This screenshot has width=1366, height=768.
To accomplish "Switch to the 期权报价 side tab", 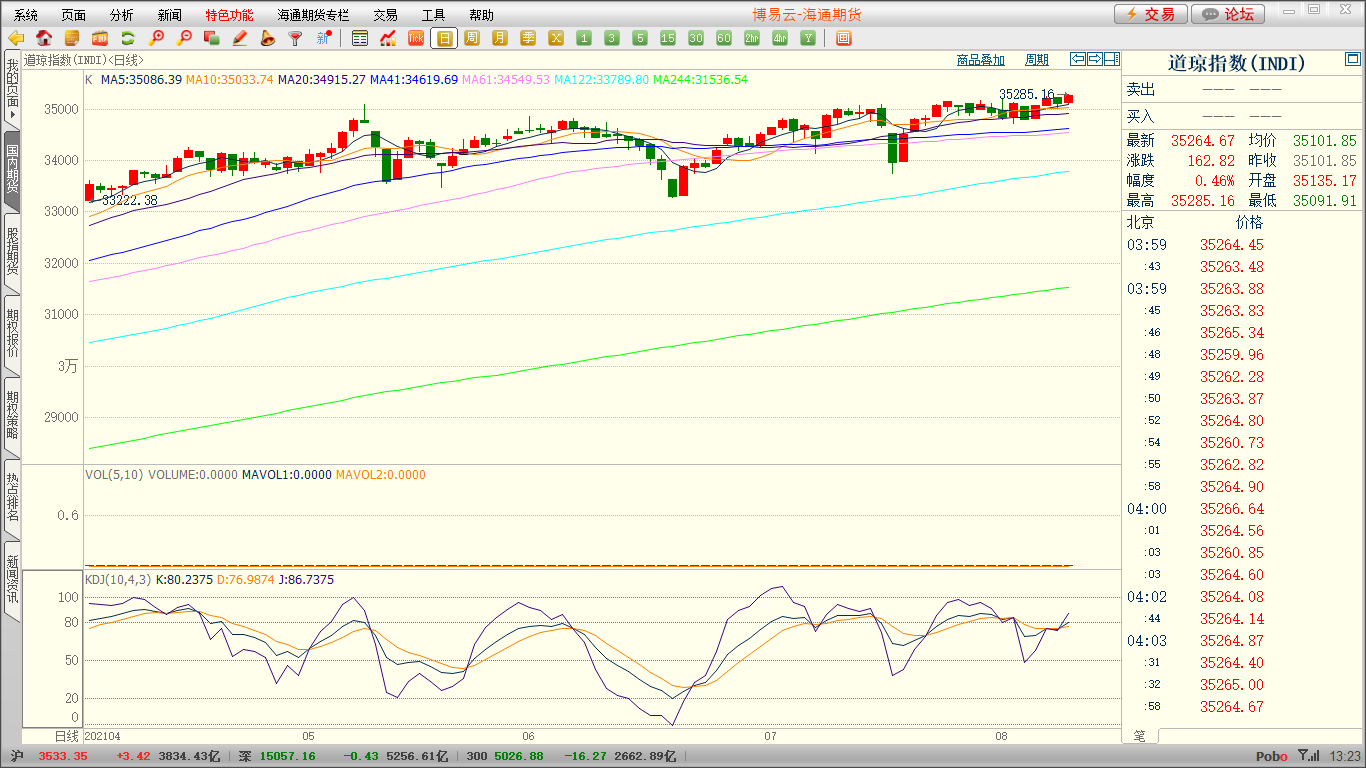I will (x=12, y=334).
